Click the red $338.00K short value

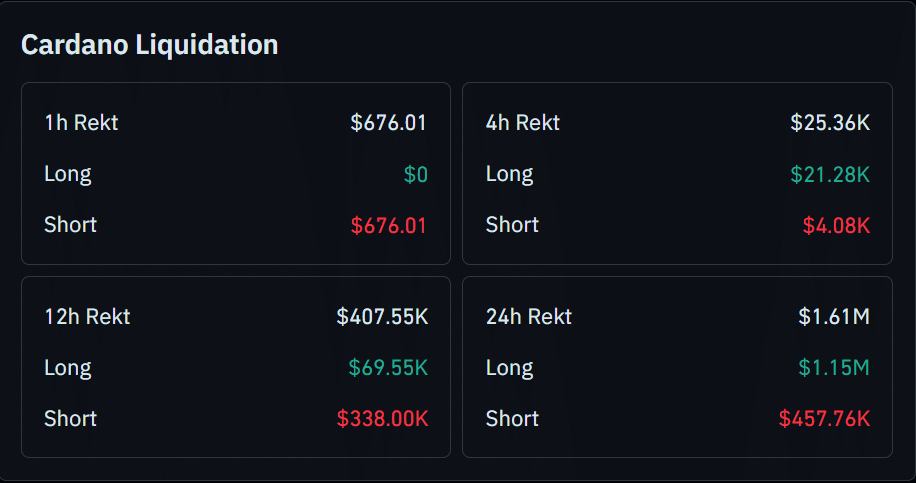(x=382, y=418)
